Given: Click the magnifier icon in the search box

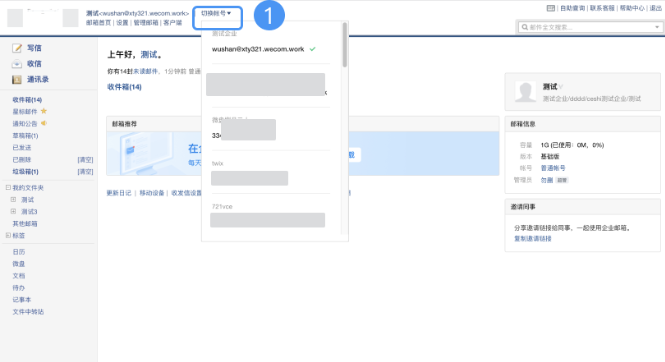Looking at the screenshot, I should click(525, 27).
